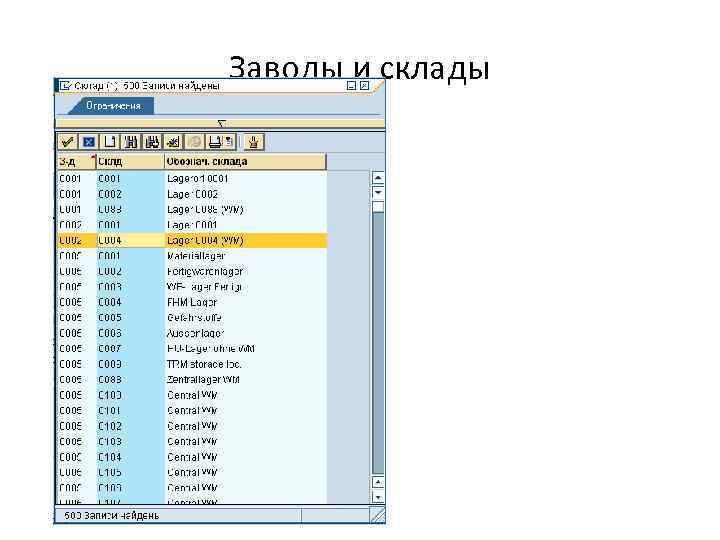Screen dimensions: 720x540
Task: Add entry to personal list with the star icon
Action: pos(173,142)
